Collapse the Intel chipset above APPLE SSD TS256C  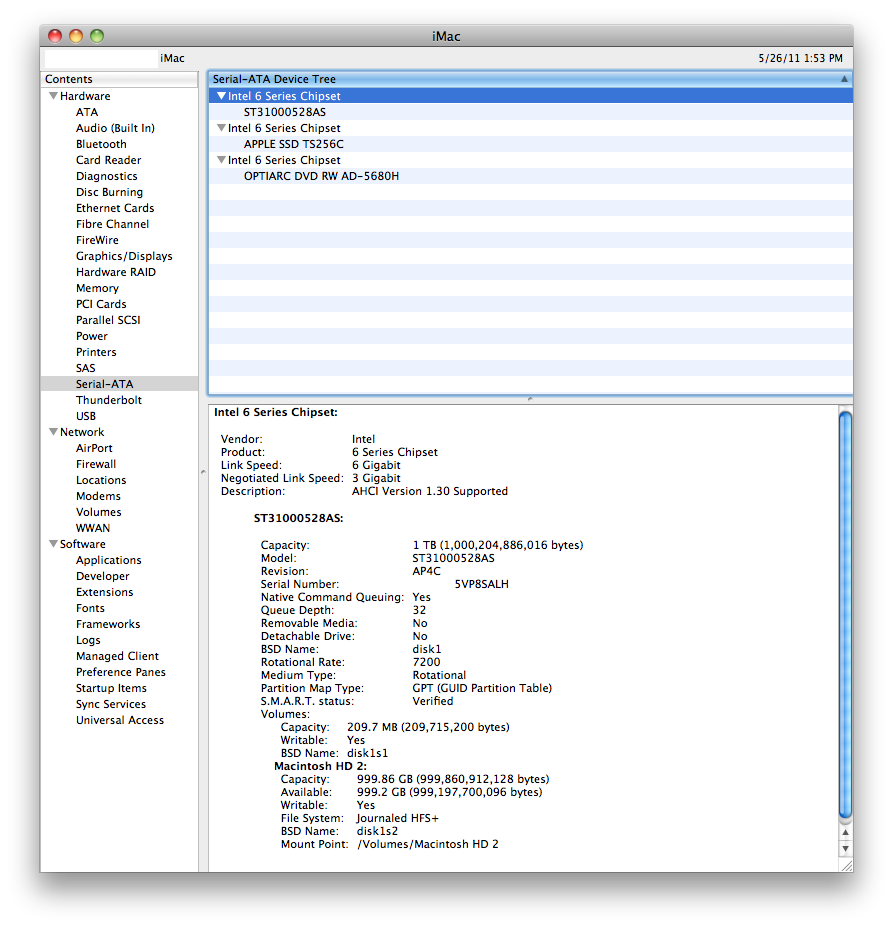221,128
